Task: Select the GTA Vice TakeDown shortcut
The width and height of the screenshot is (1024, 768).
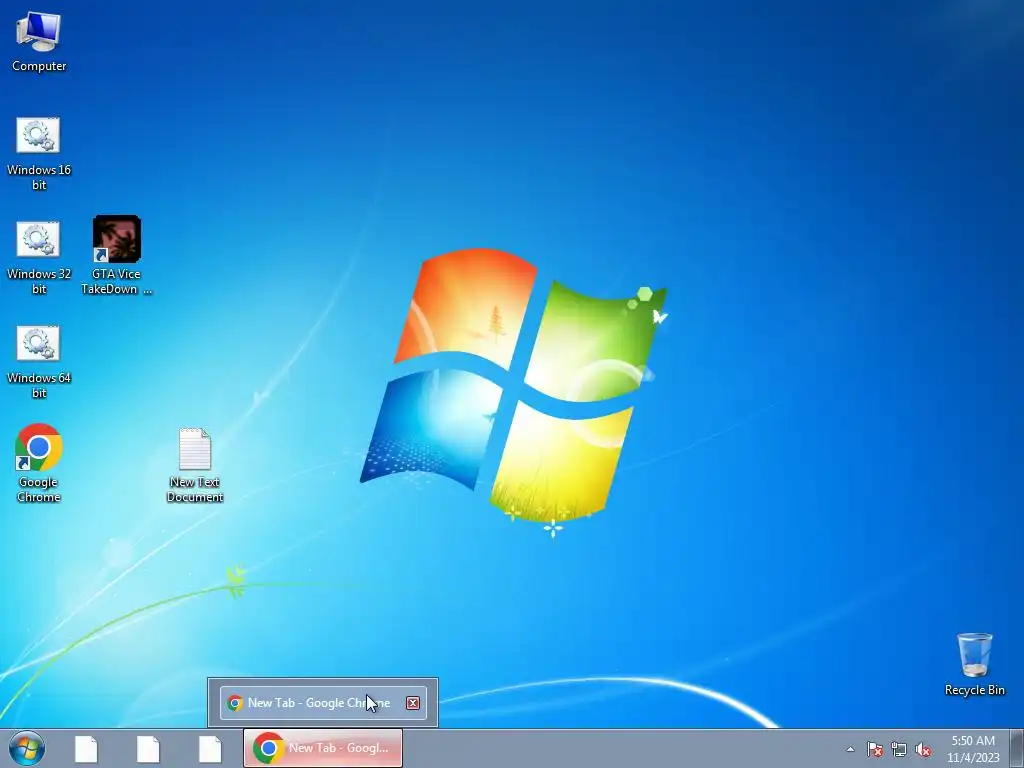Action: pos(117,255)
